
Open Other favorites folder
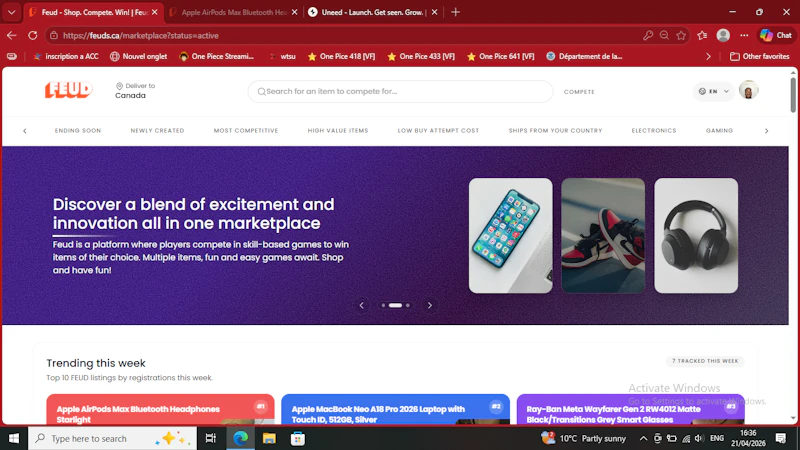(760, 56)
